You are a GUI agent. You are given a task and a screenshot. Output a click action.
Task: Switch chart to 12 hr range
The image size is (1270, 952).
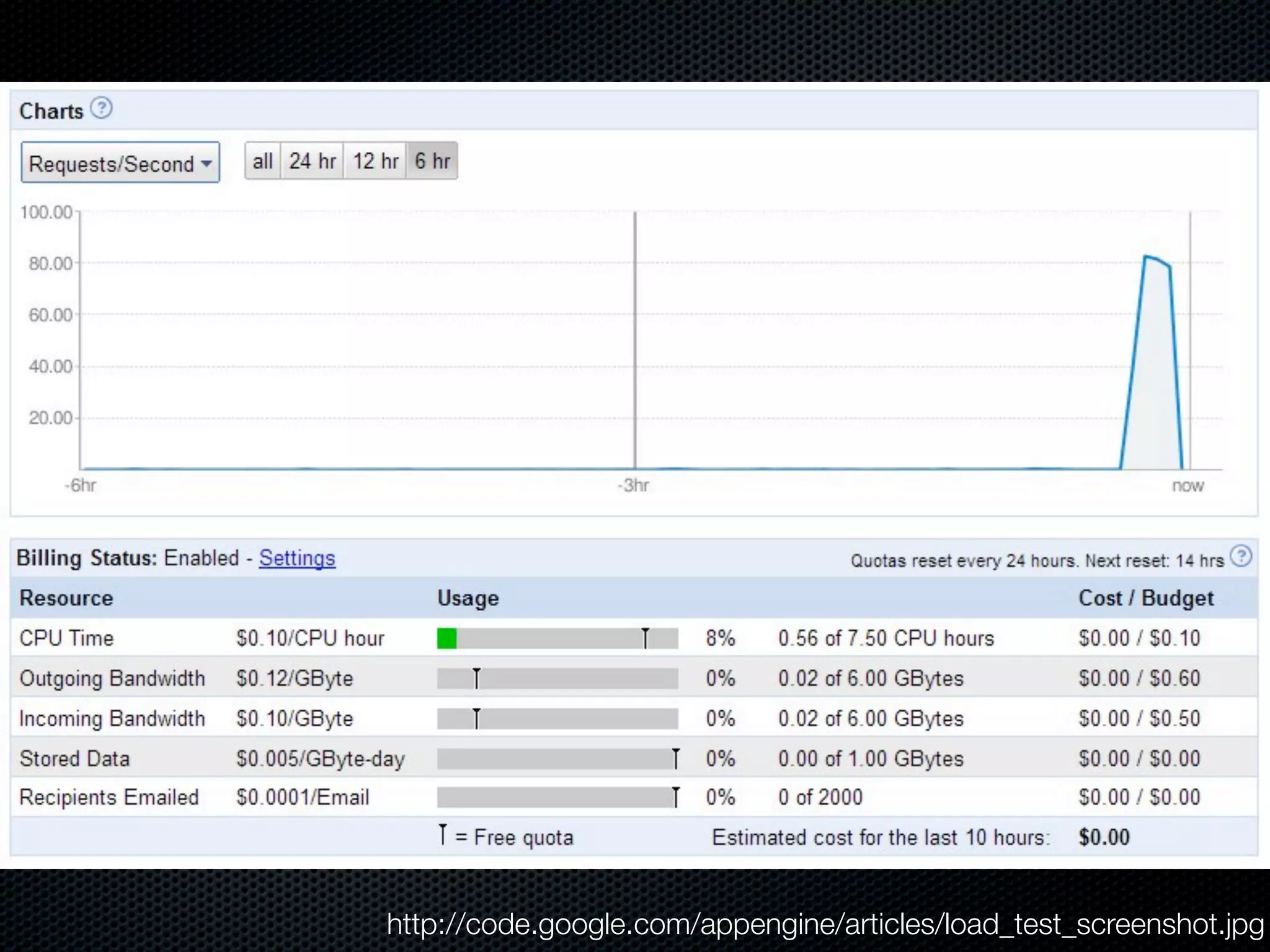tap(375, 161)
